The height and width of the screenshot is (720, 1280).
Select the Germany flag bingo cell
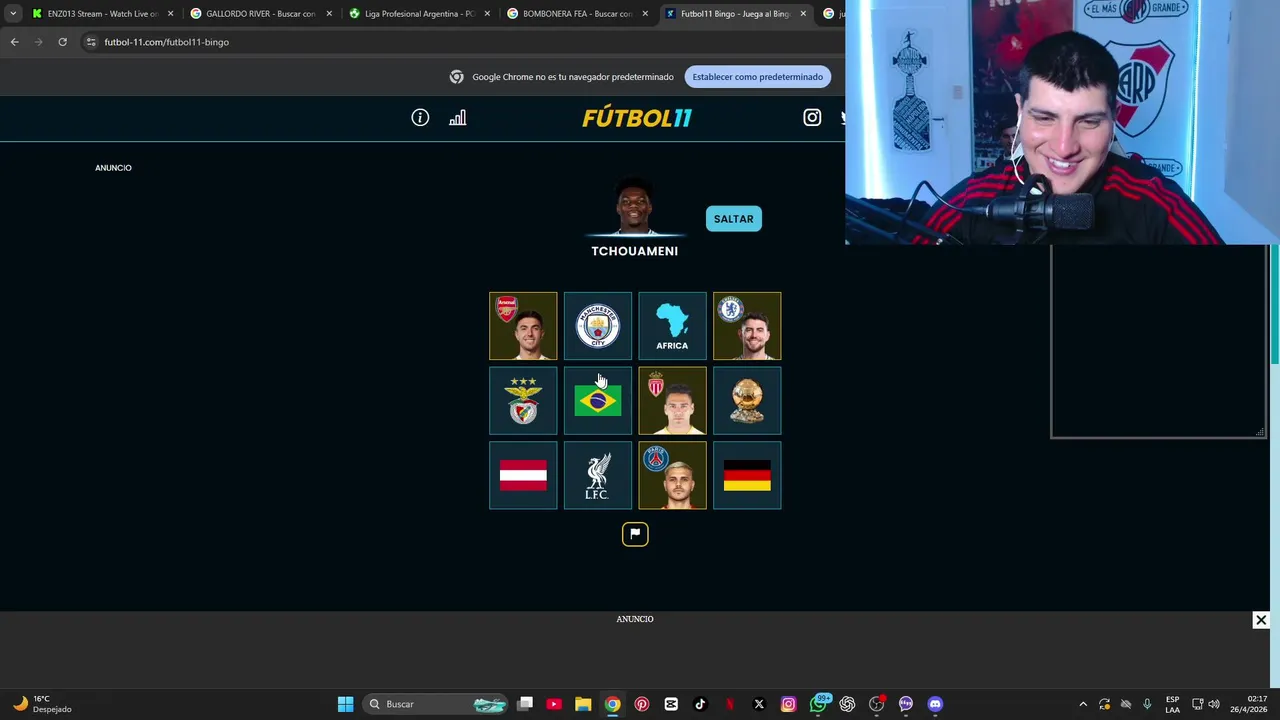pyautogui.click(x=747, y=476)
